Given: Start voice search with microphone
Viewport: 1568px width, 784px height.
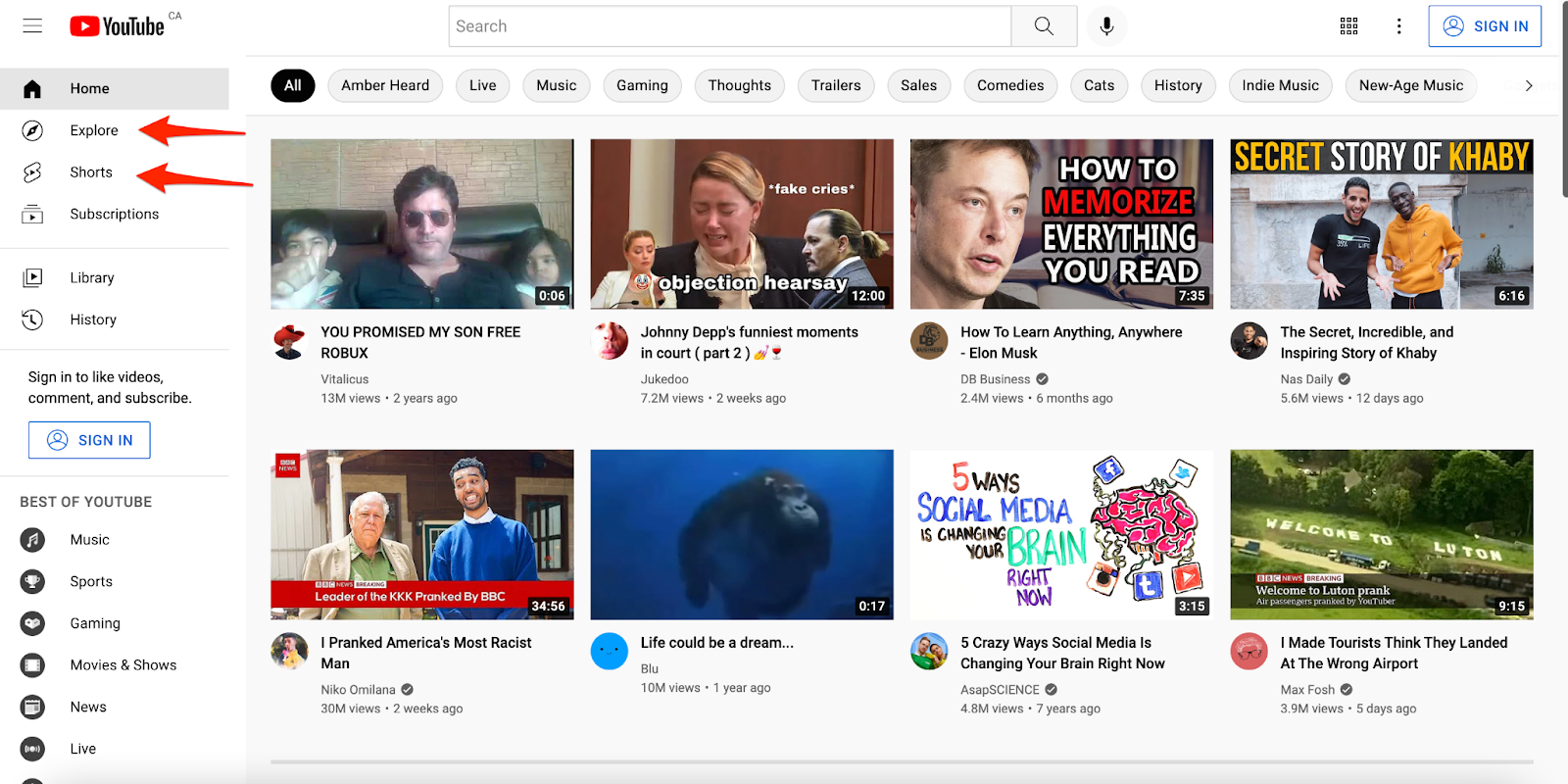Looking at the screenshot, I should 1106,26.
